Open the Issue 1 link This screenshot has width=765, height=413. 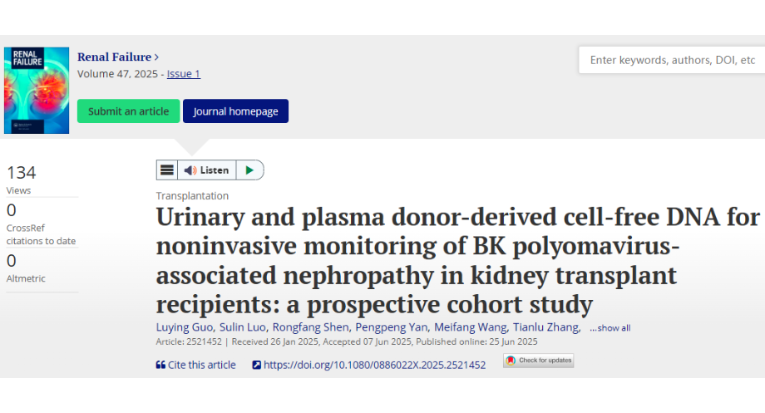click(183, 74)
